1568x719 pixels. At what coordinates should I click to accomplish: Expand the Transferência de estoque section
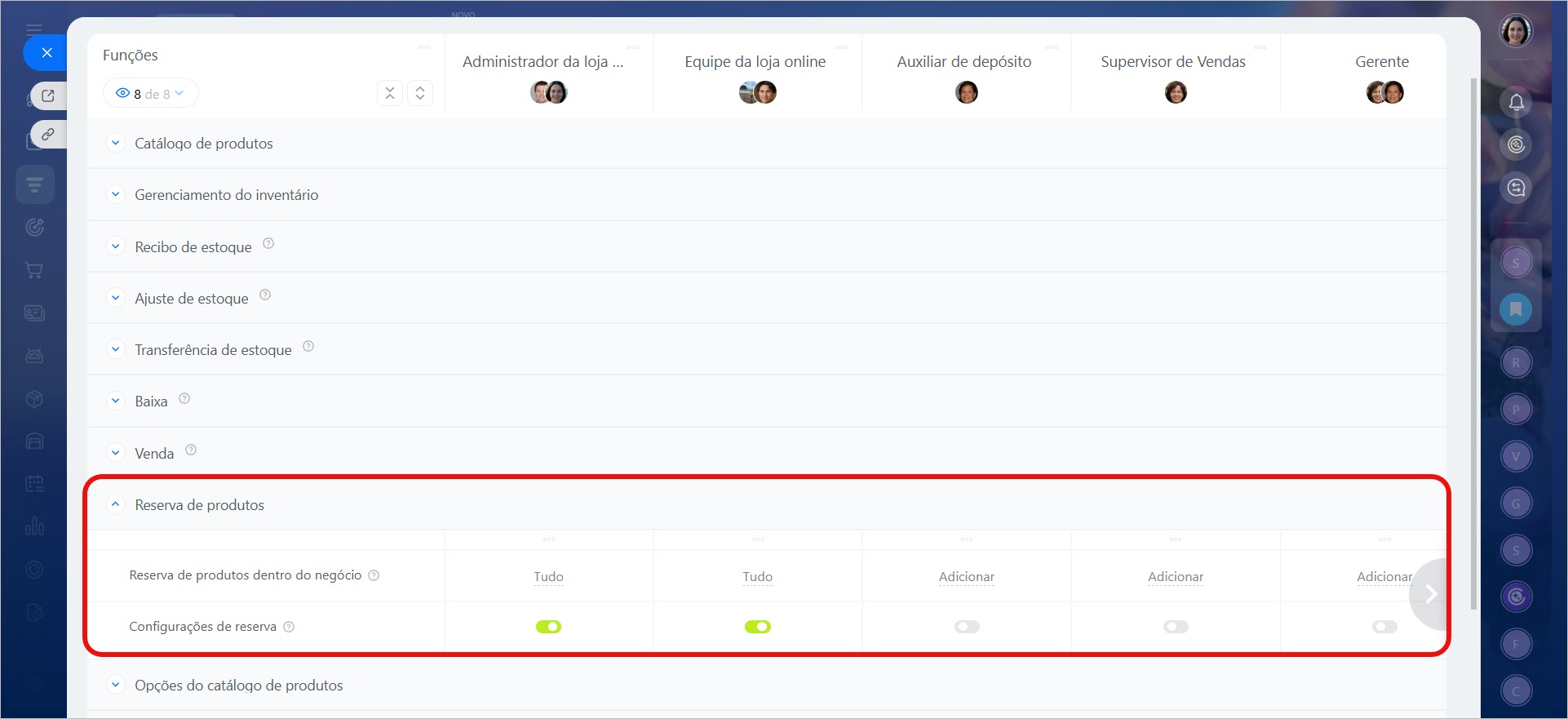(x=116, y=349)
